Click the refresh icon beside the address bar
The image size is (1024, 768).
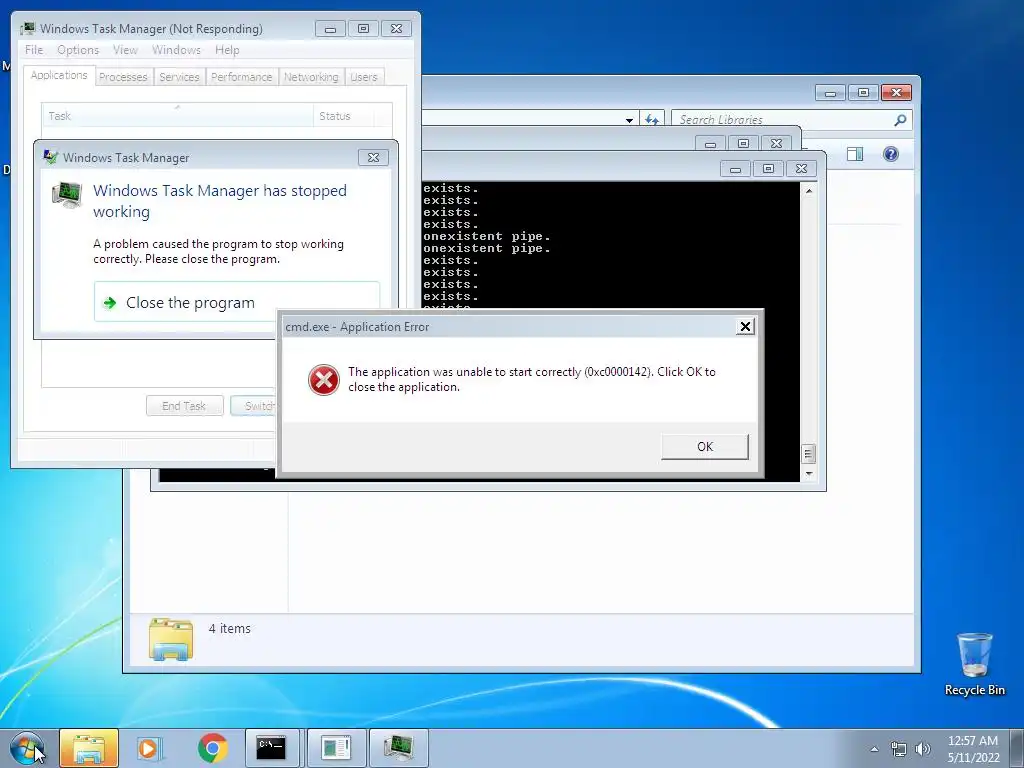coord(651,120)
